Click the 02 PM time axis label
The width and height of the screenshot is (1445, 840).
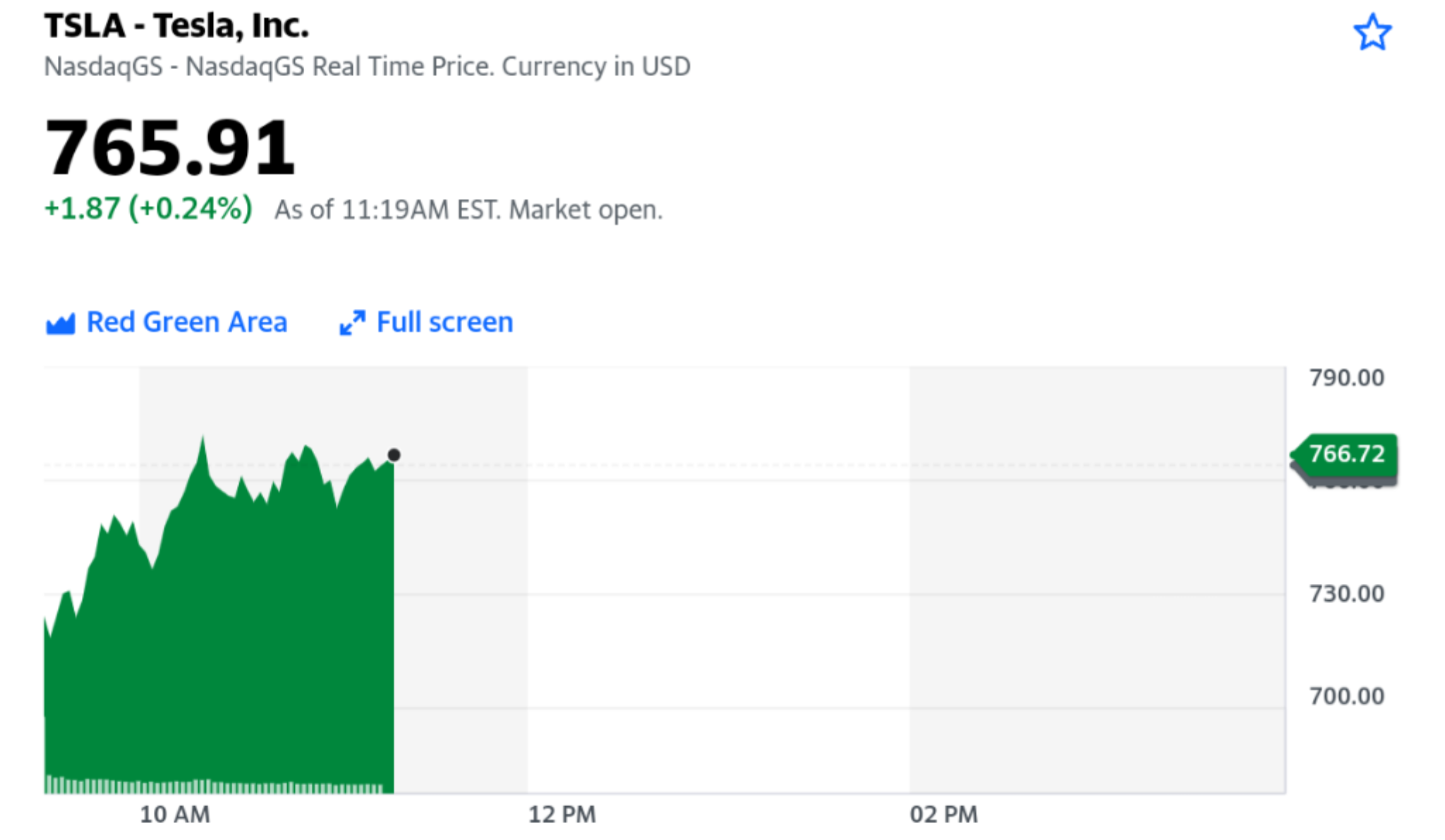943,815
